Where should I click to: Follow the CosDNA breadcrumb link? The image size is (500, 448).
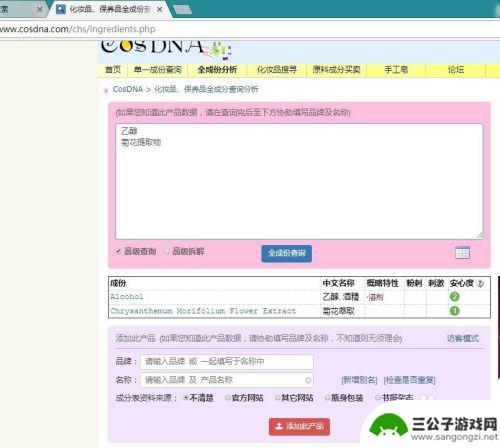(128, 89)
